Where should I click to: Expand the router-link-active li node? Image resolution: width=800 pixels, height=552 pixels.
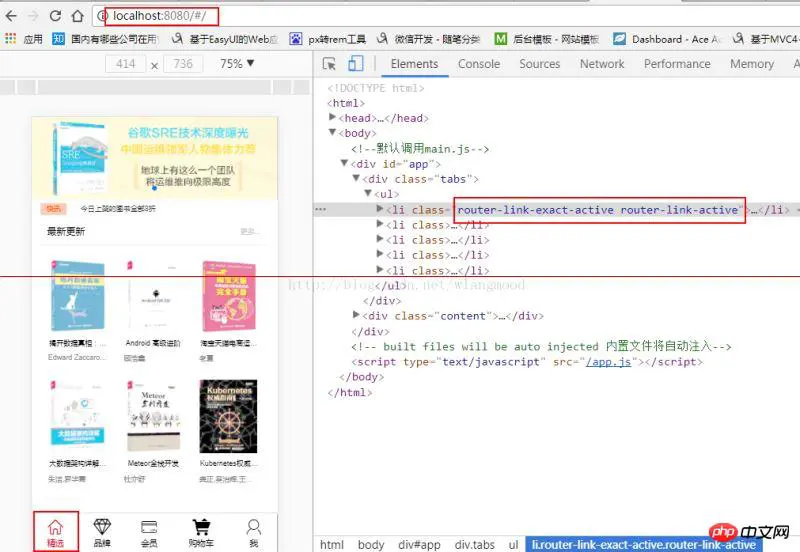point(380,209)
